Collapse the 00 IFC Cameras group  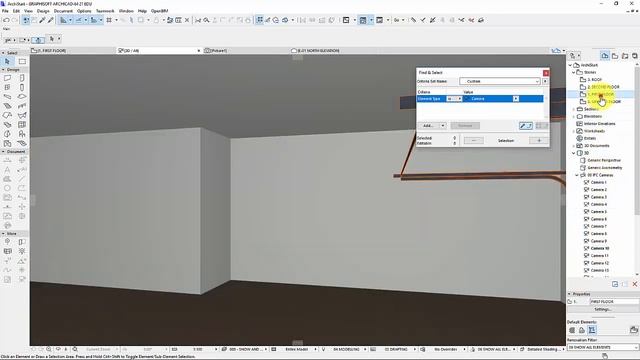coord(577,175)
